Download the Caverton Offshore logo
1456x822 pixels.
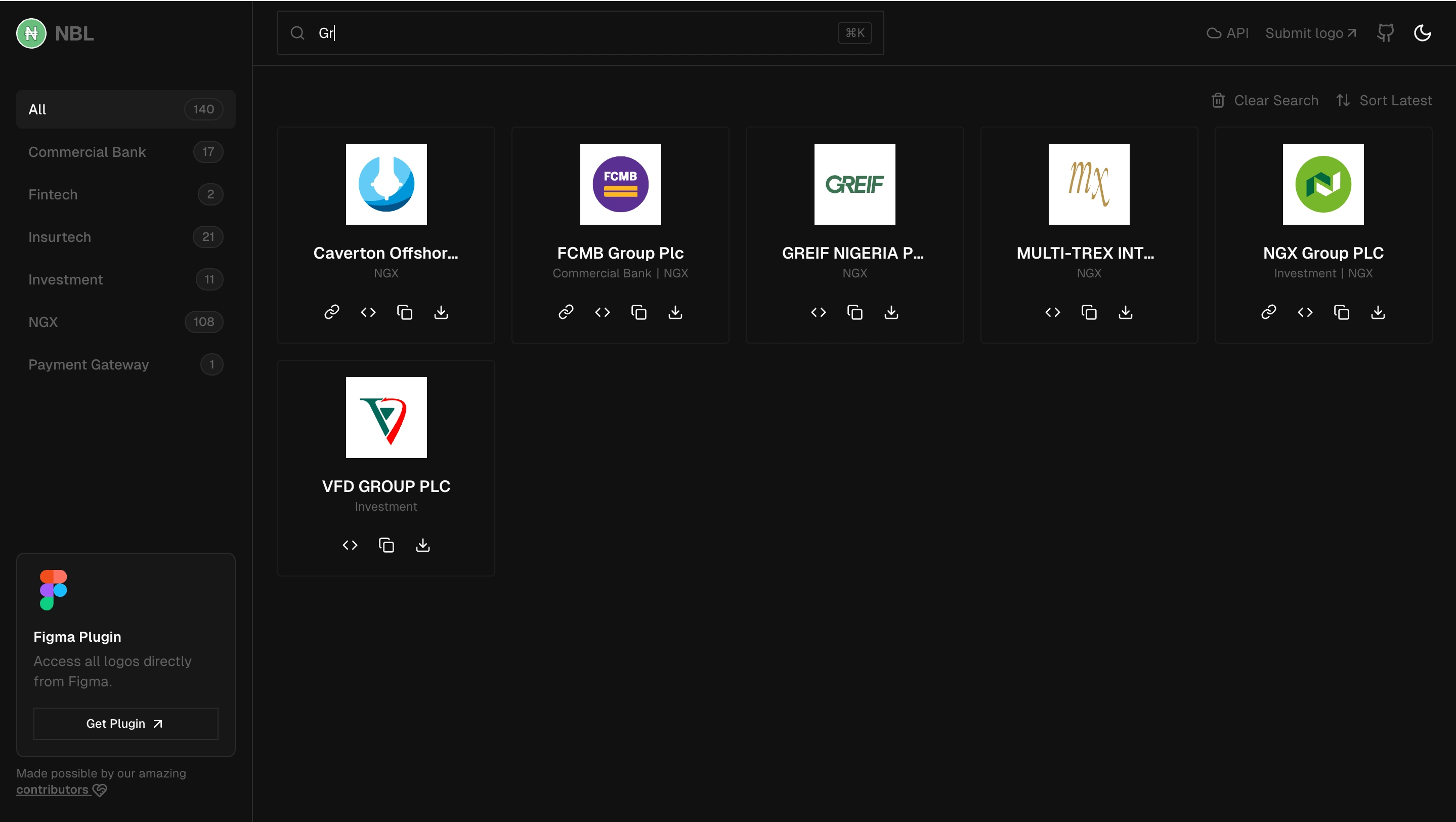441,312
